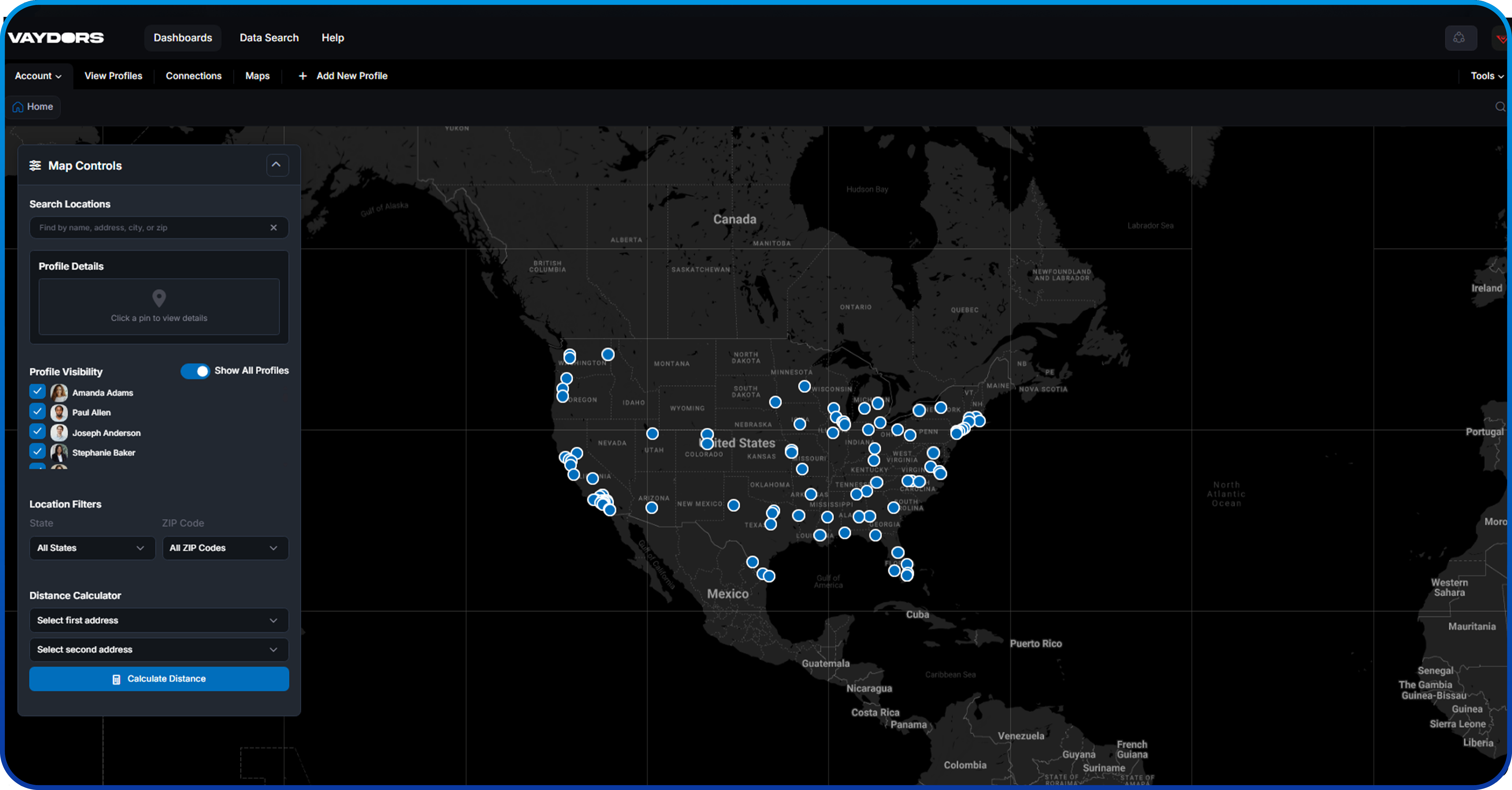
Task: Click the Show All Profiles label
Action: pos(252,371)
